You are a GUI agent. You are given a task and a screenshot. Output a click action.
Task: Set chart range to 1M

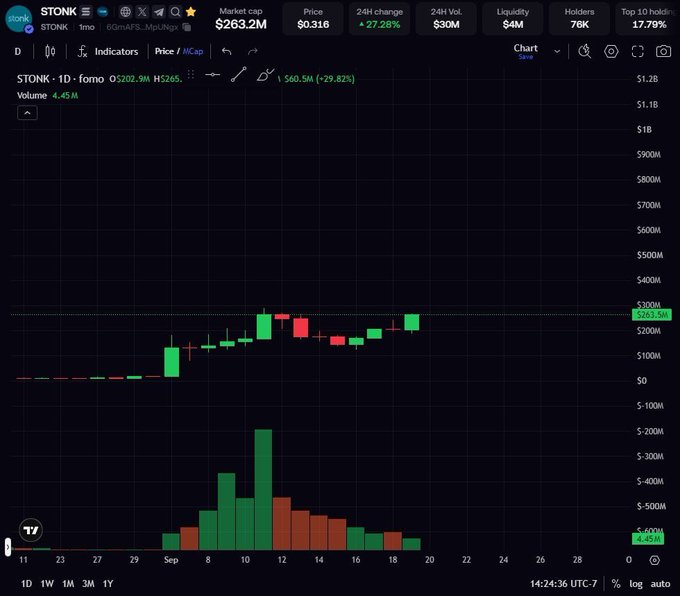tap(68, 584)
